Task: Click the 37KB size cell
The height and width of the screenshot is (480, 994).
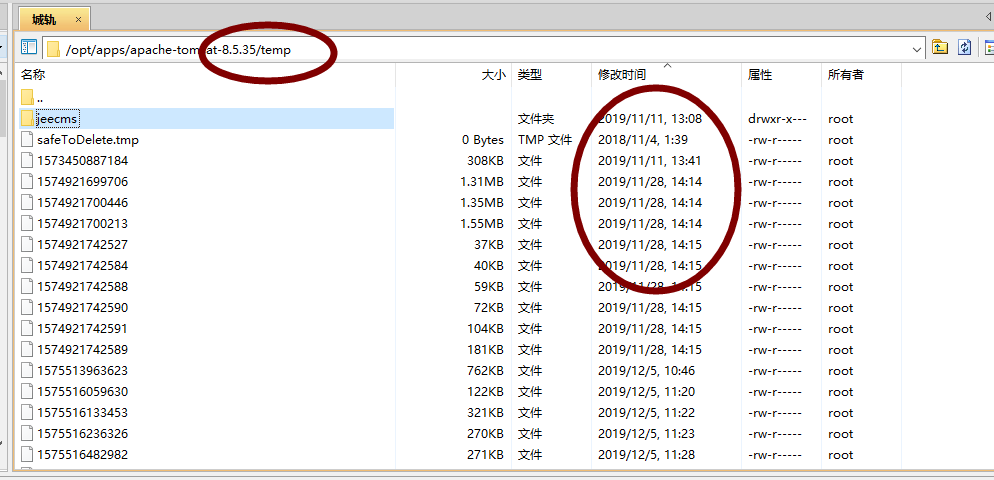Action: click(489, 245)
